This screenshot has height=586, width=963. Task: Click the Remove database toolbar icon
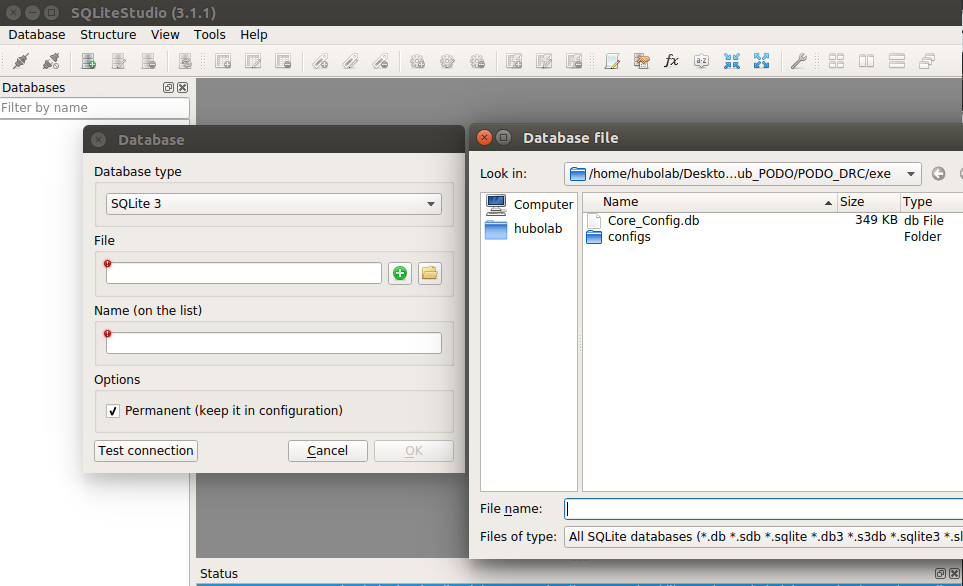click(149, 61)
